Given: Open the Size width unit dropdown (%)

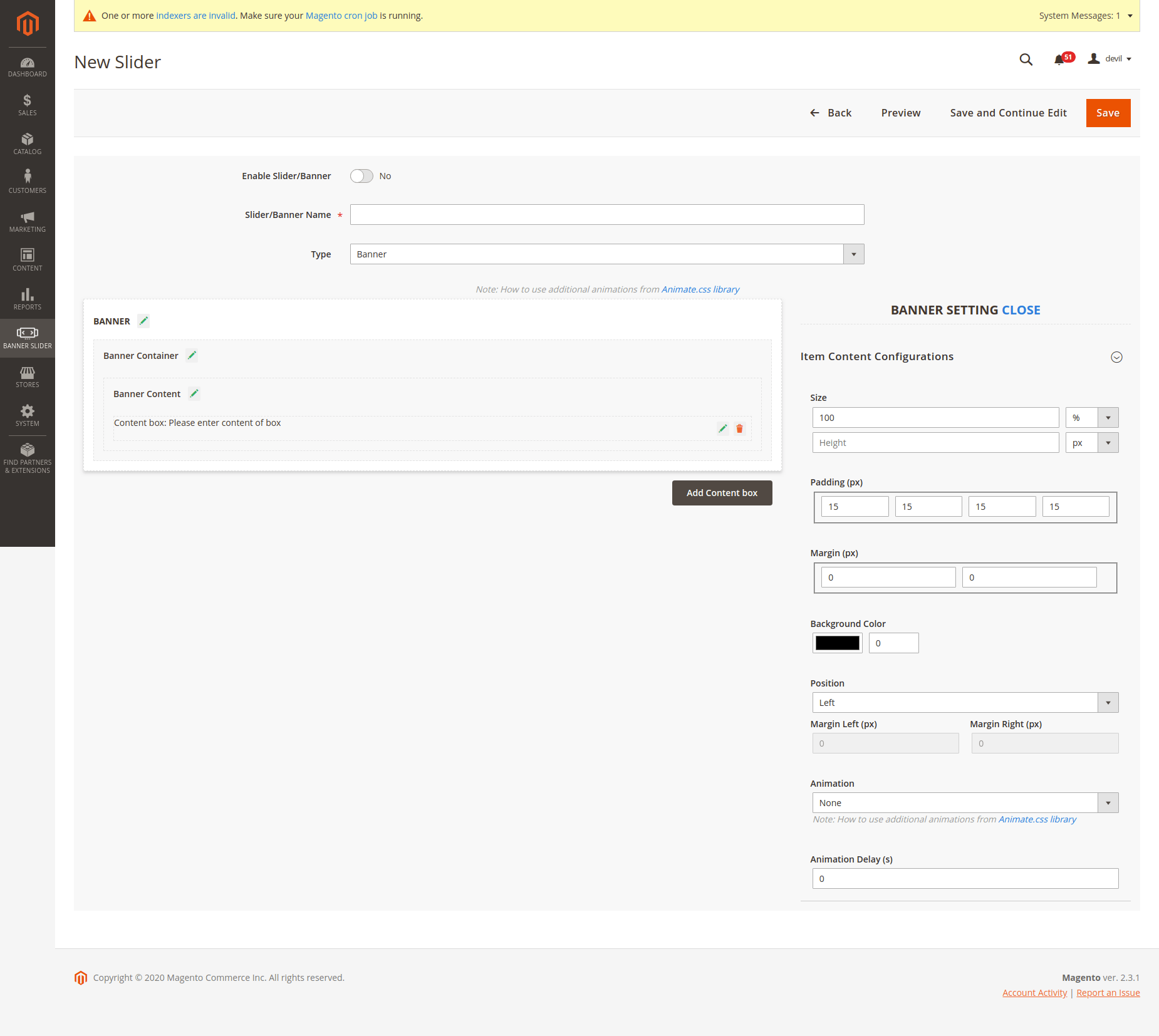Looking at the screenshot, I should 1092,418.
